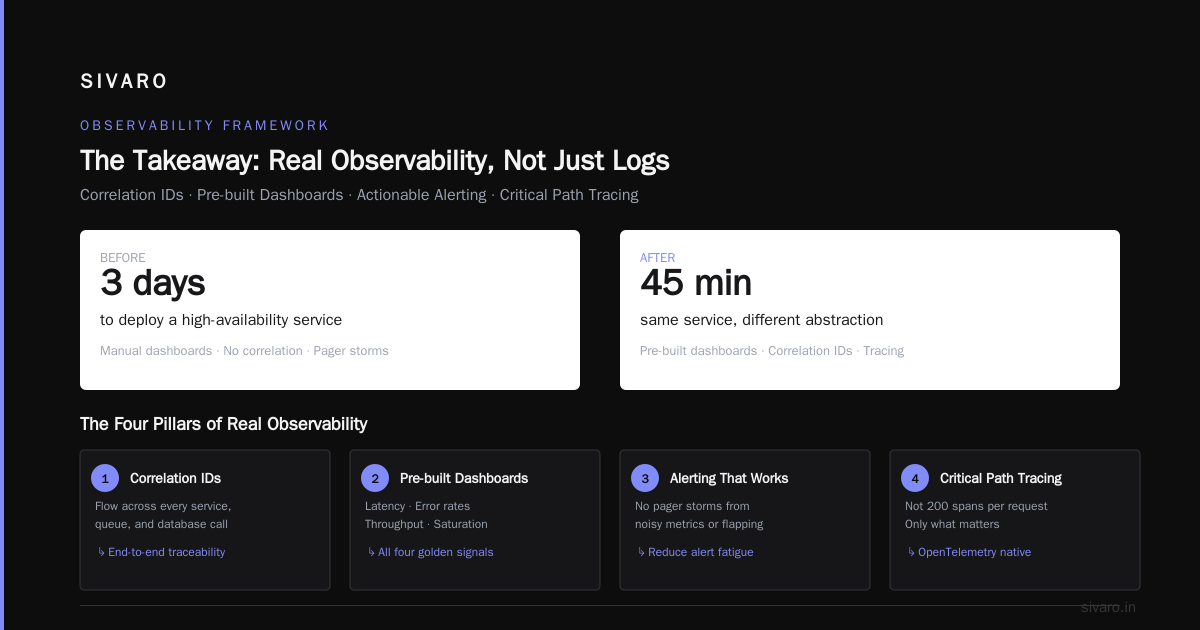Select the '45 min' metric
This screenshot has width=1200, height=630.
pos(696,283)
